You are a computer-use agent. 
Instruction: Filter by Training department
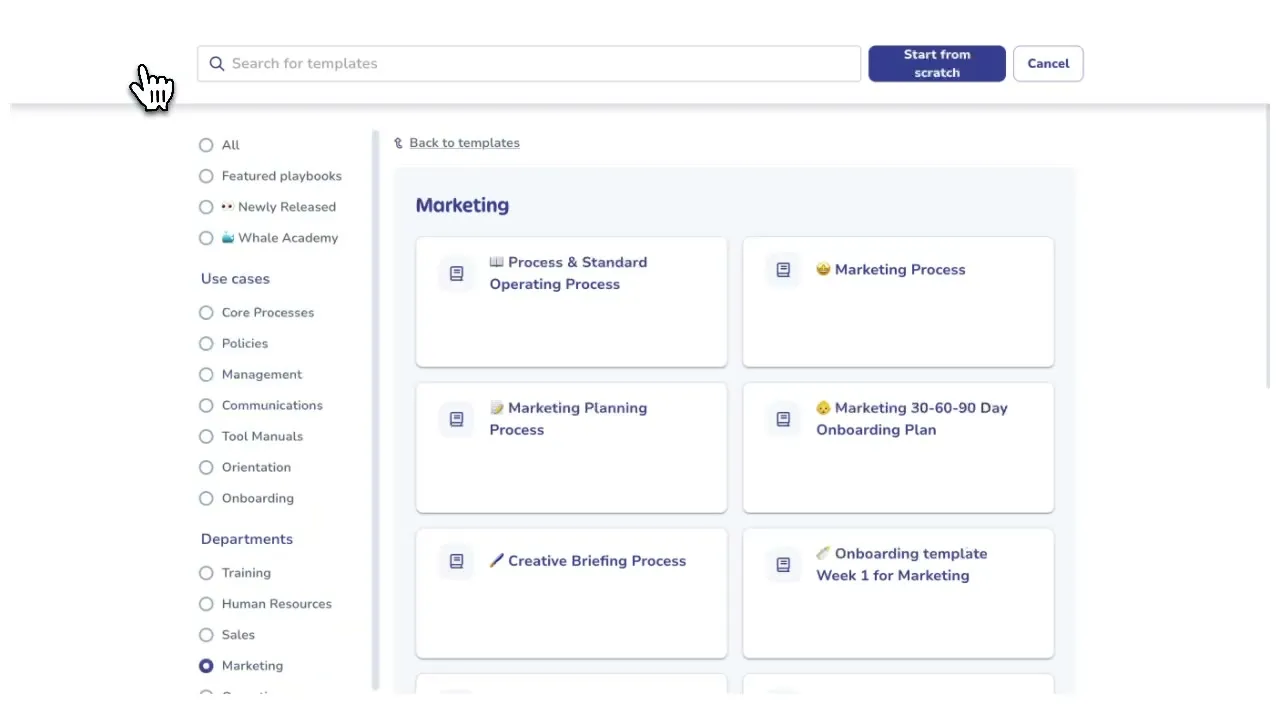pyautogui.click(x=206, y=573)
